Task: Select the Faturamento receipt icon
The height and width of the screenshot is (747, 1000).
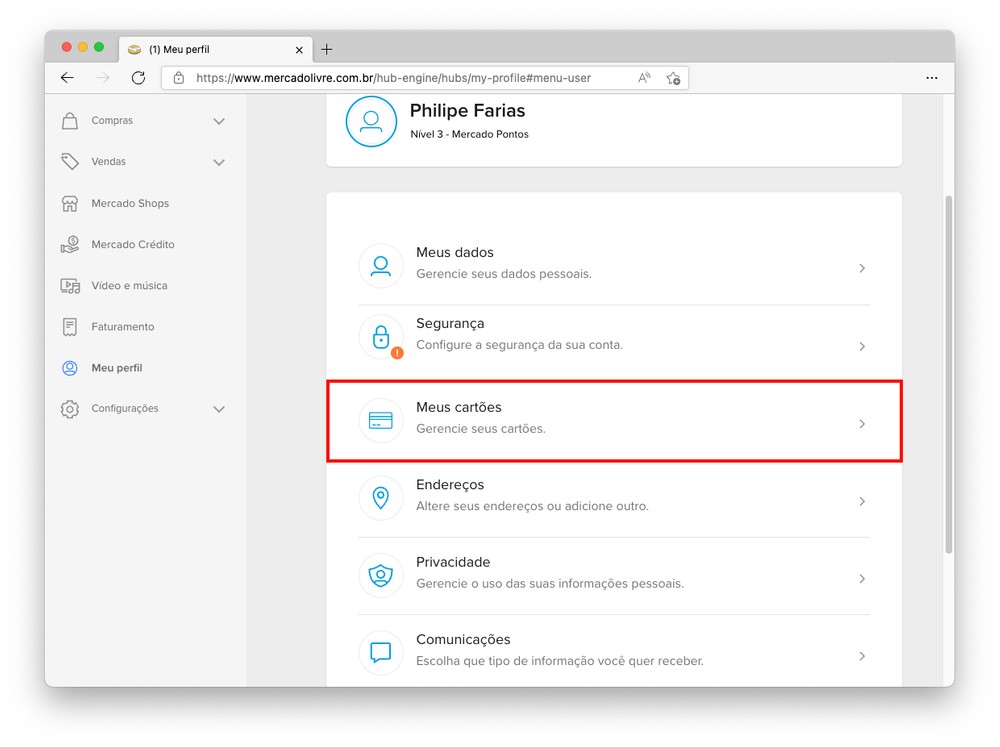Action: tap(69, 327)
